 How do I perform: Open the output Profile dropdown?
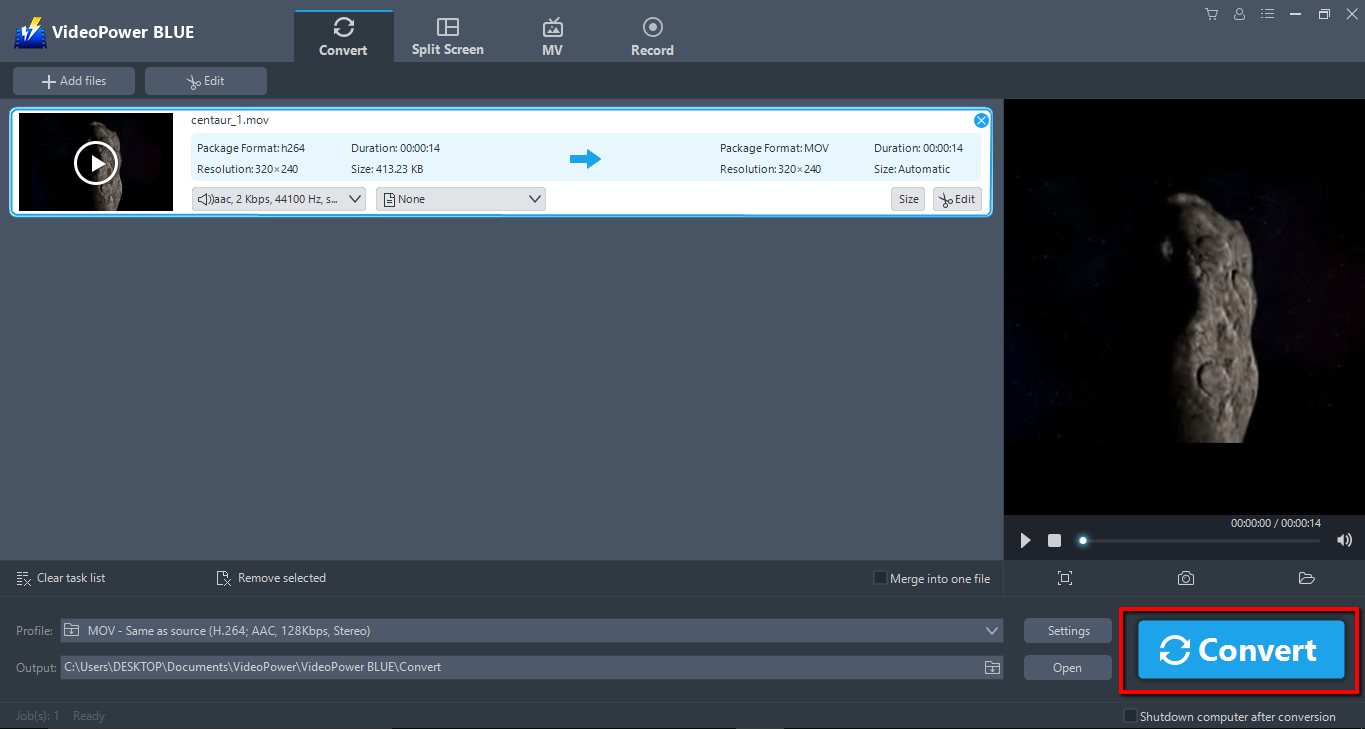pos(990,630)
